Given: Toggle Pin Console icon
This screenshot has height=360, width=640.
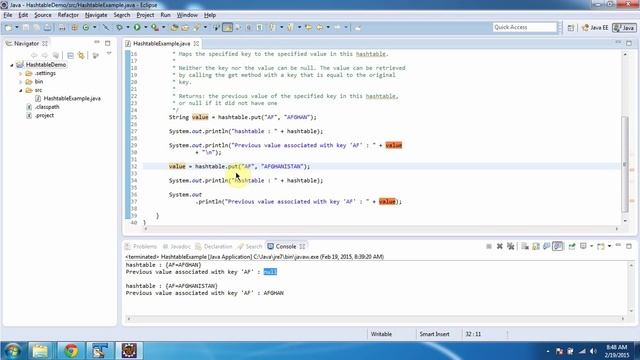Looking at the screenshot, I should (572, 247).
